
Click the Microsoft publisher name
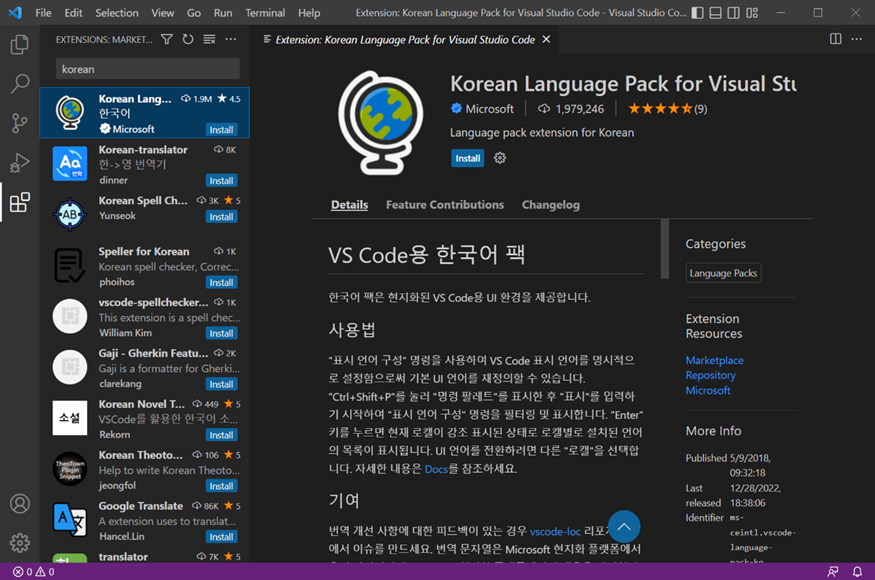coord(489,109)
